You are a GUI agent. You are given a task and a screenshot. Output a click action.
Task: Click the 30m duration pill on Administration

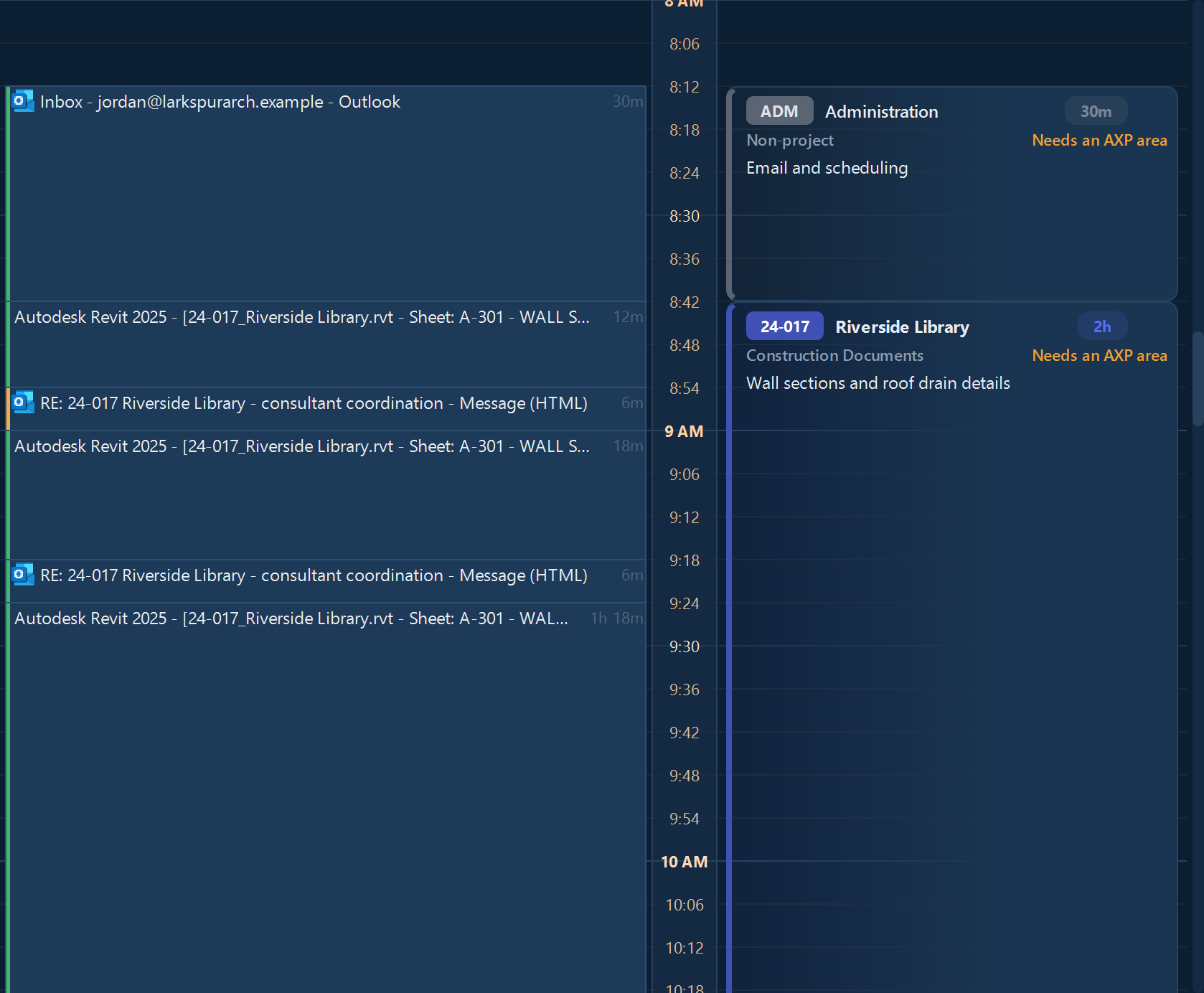click(x=1096, y=111)
